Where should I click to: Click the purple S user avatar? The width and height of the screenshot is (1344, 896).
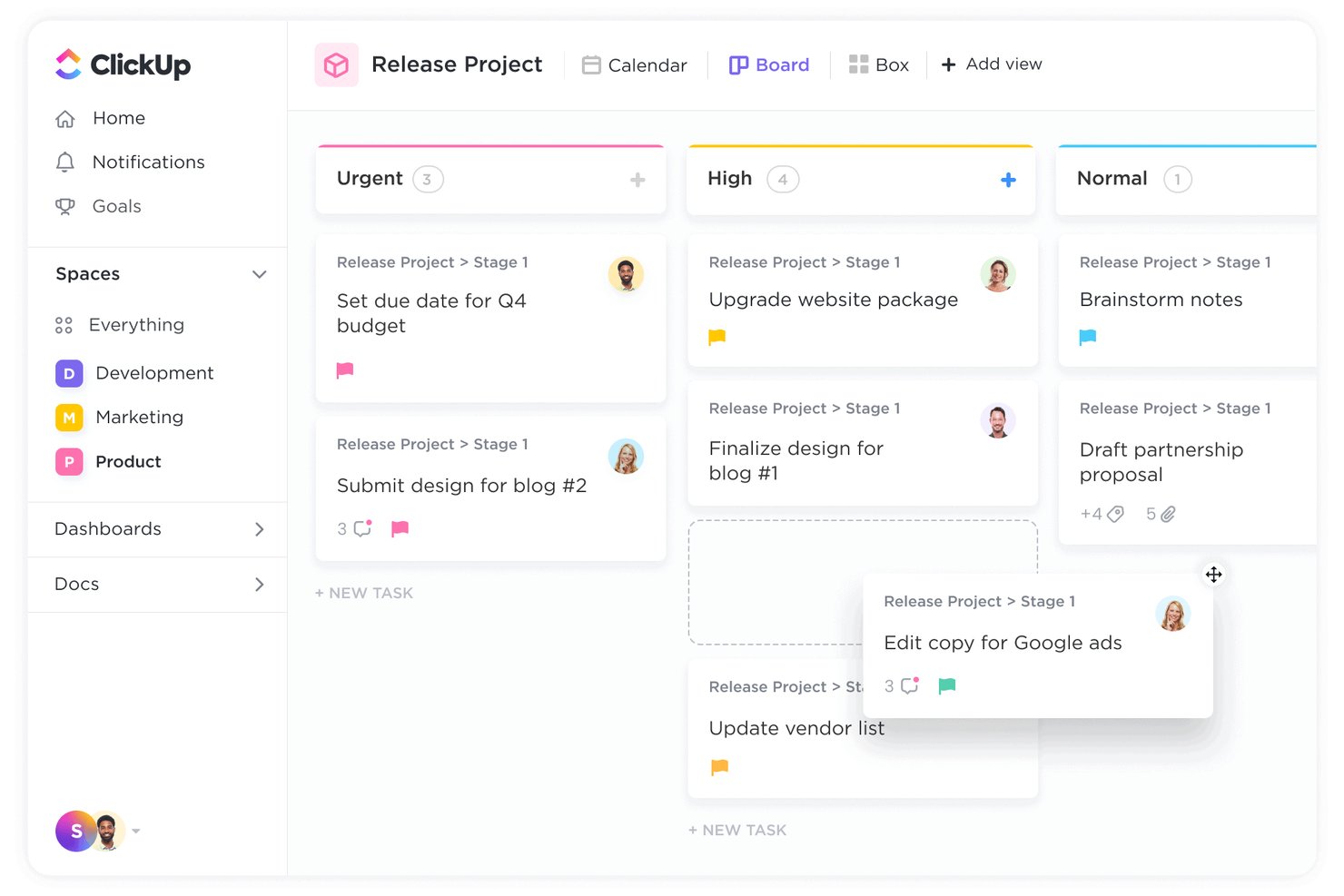click(75, 831)
